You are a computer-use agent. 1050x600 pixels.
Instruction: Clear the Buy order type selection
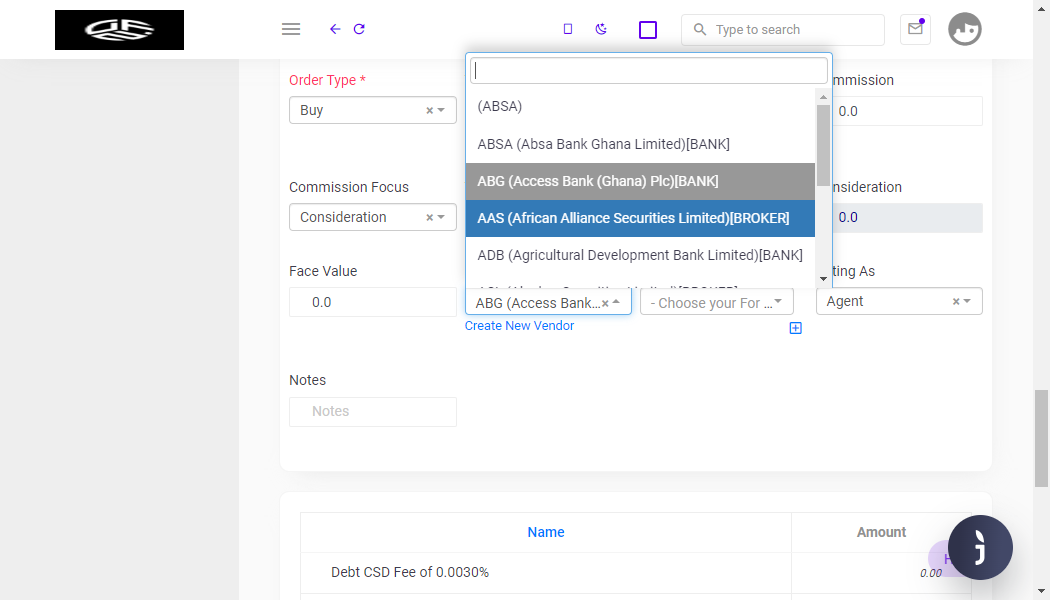(430, 110)
